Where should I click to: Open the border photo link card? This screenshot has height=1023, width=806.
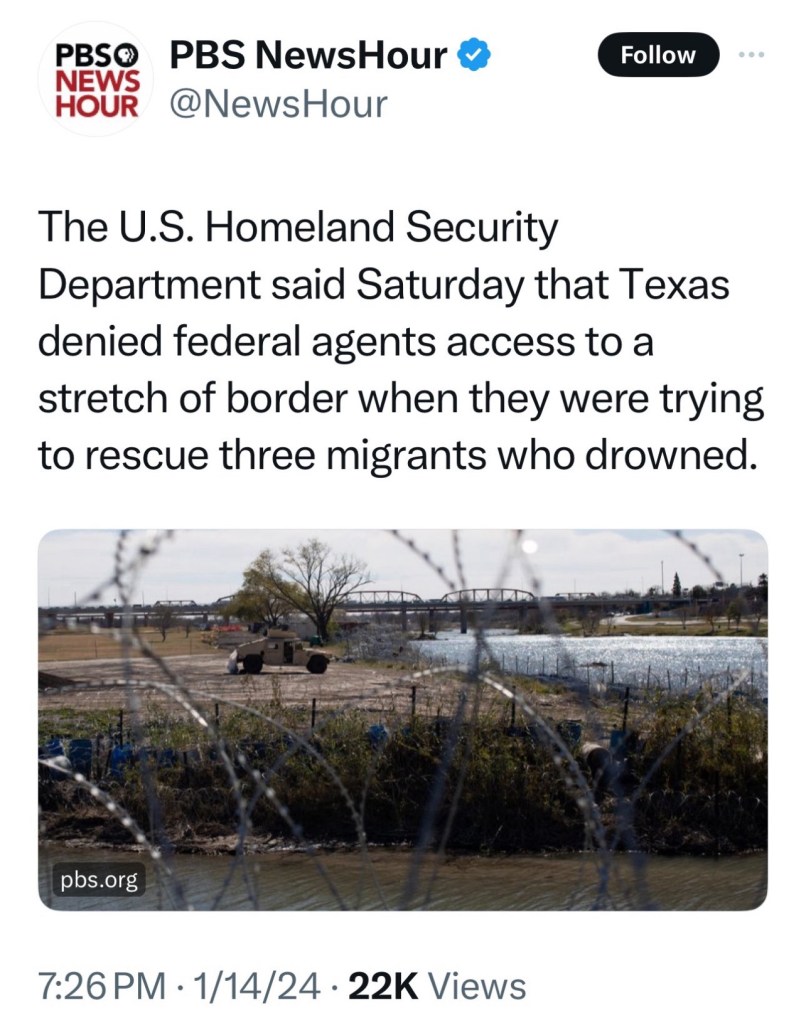click(x=403, y=720)
